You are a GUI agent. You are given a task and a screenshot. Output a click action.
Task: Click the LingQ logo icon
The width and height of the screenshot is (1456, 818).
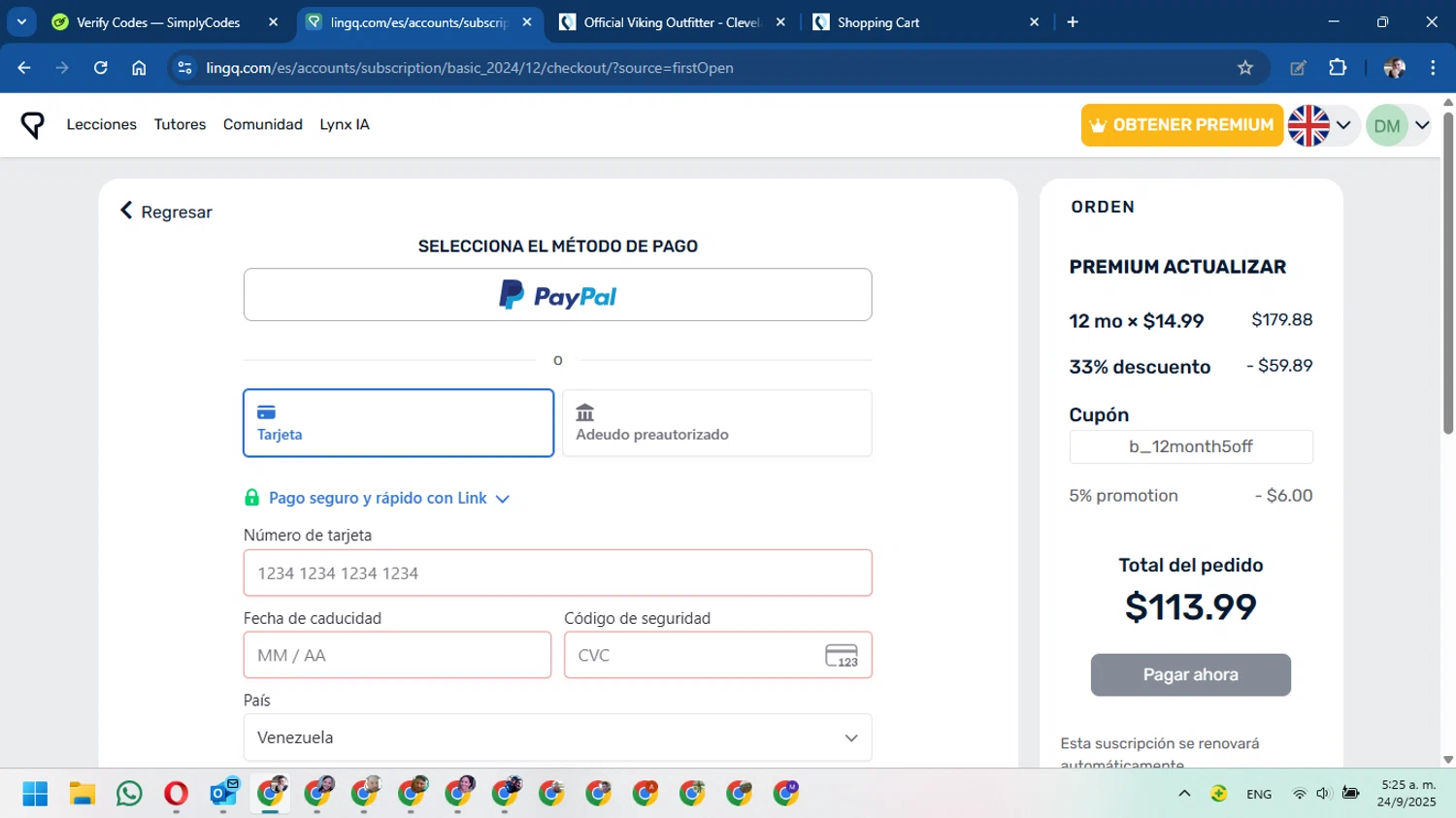click(x=32, y=125)
